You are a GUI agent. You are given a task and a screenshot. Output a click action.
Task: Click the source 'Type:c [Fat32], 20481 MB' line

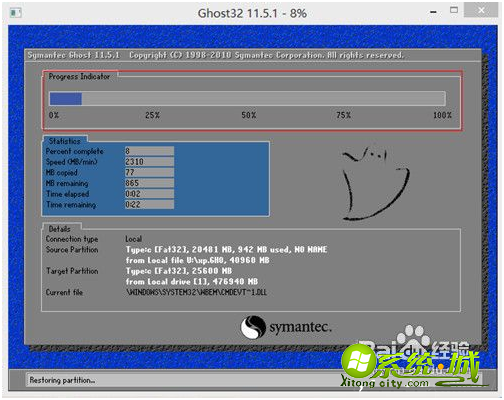pyautogui.click(x=226, y=250)
